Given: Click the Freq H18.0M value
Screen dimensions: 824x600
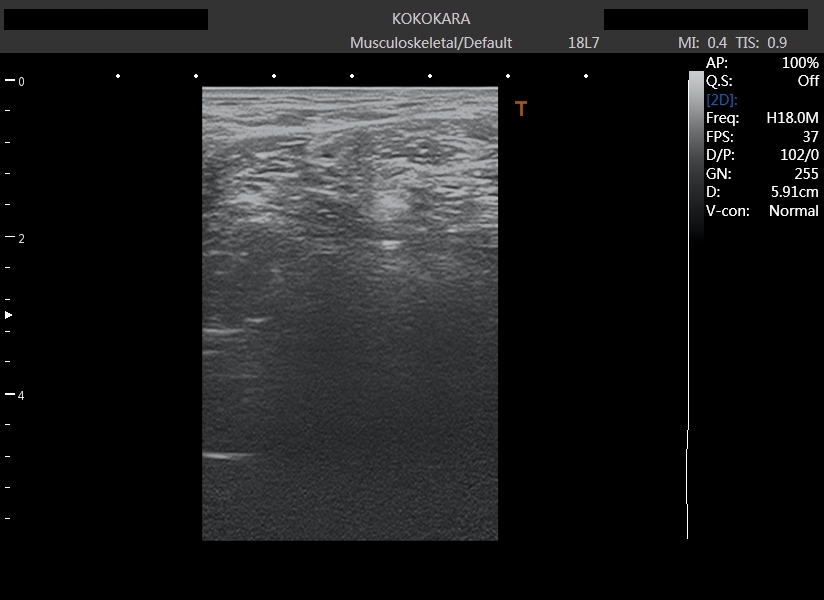Looking at the screenshot, I should 792,118.
